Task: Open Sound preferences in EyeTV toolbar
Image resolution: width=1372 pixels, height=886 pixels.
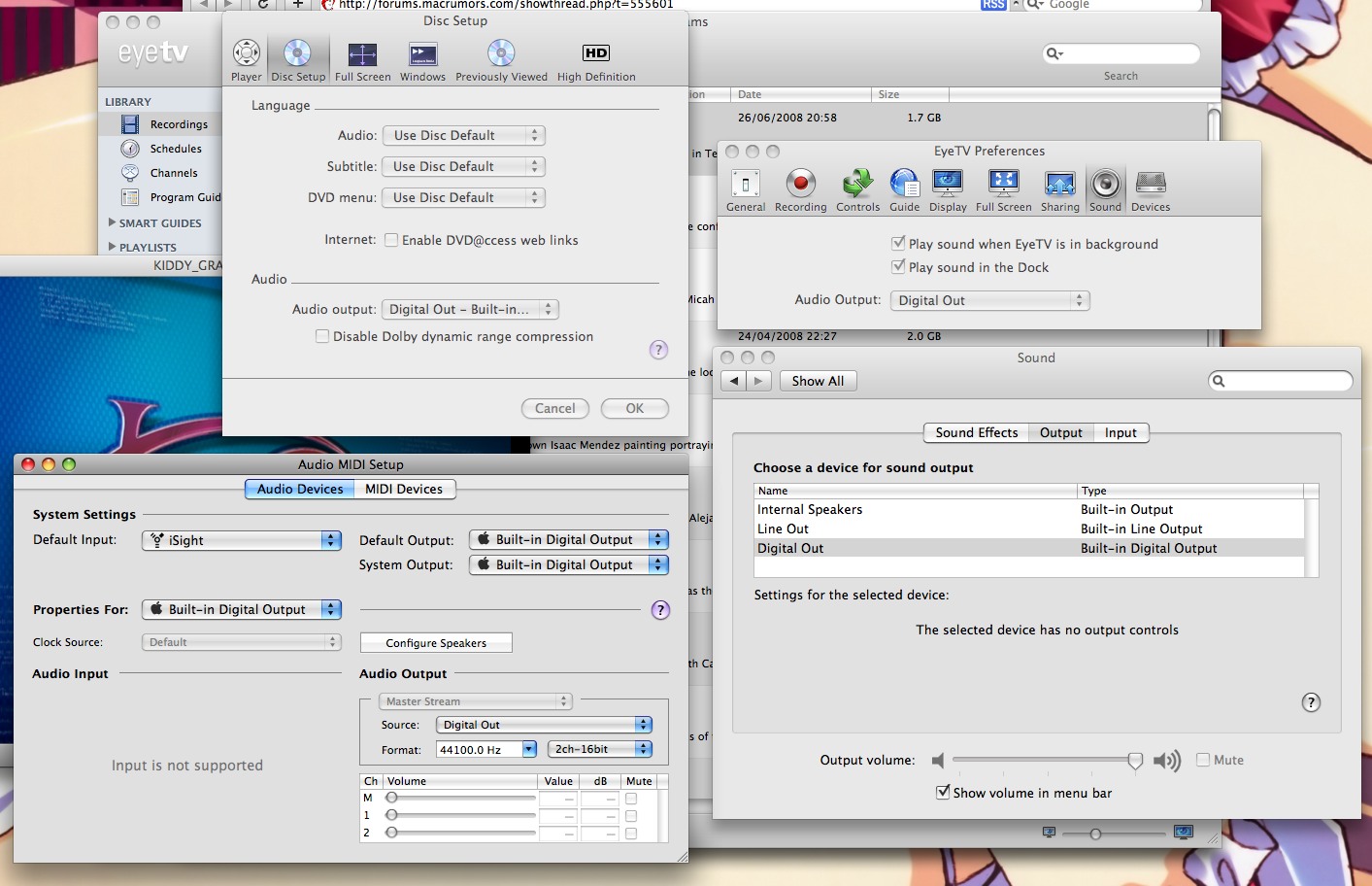Action: tap(1105, 190)
